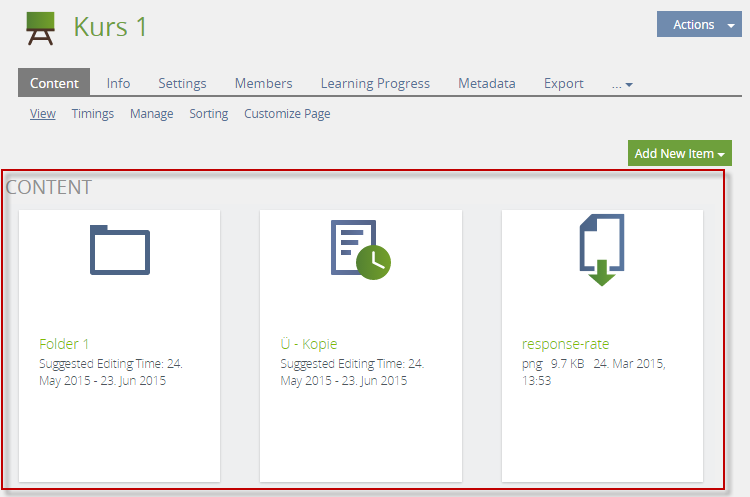Click the response-rate file download icon
The height and width of the screenshot is (497, 750).
point(601,249)
